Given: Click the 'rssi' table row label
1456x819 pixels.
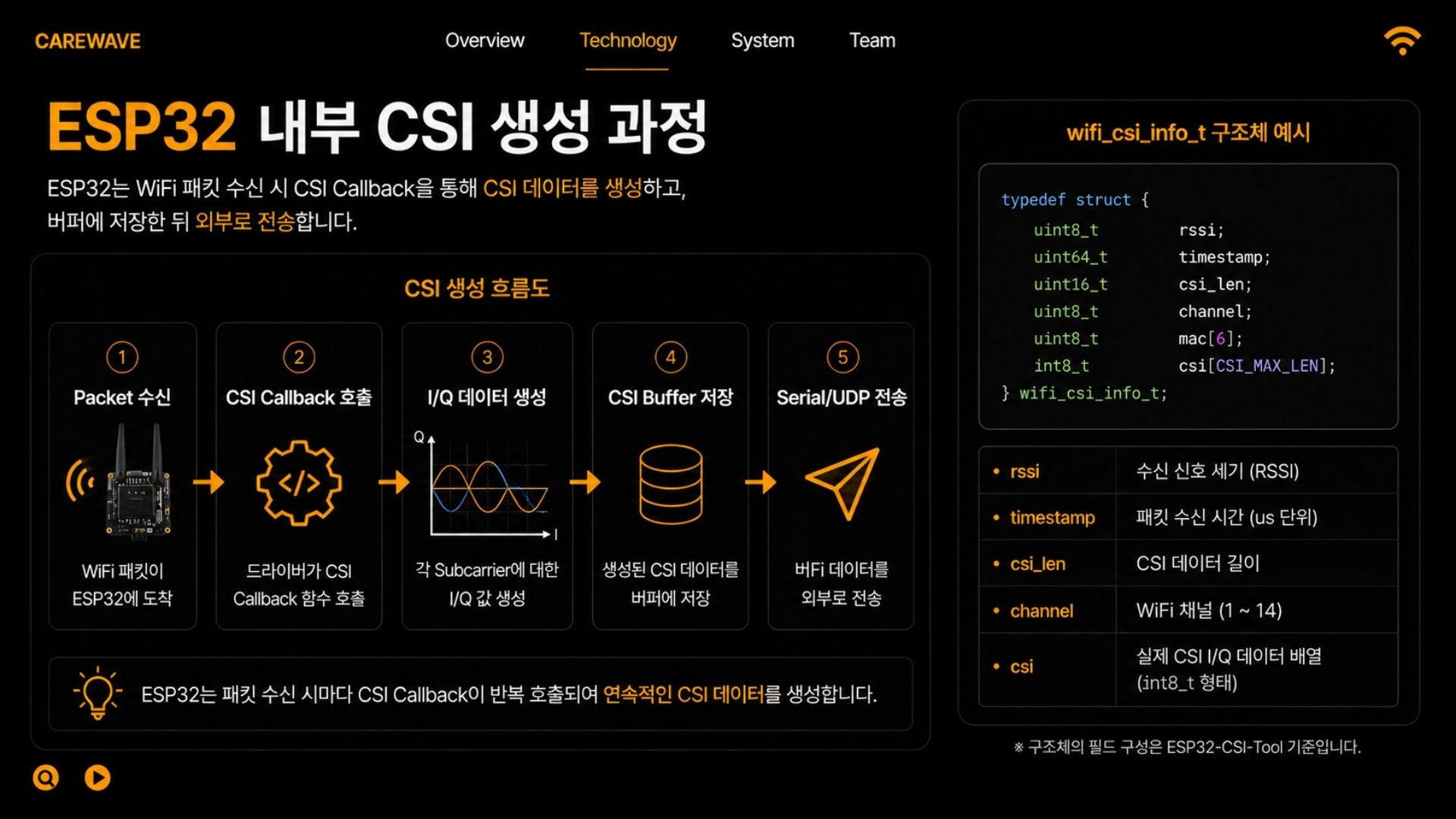Looking at the screenshot, I should [1025, 471].
